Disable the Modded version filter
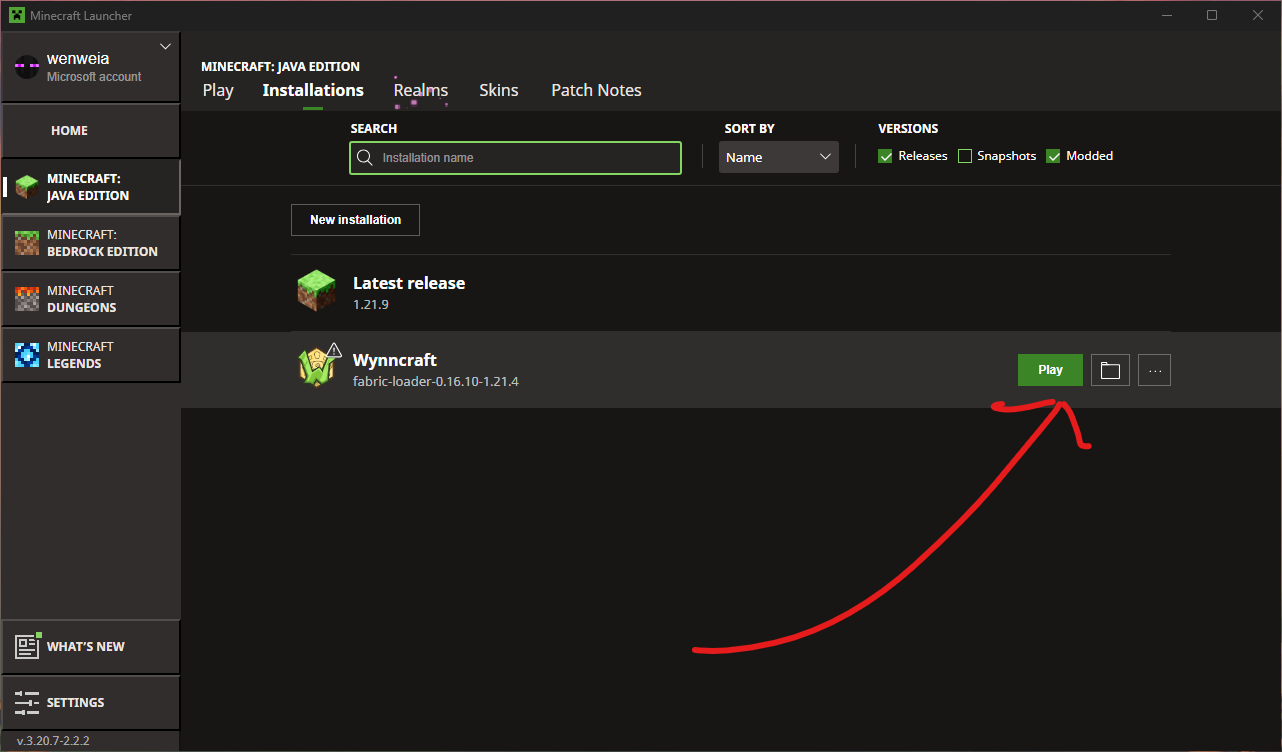Viewport: 1282px width, 752px height. coord(1053,156)
